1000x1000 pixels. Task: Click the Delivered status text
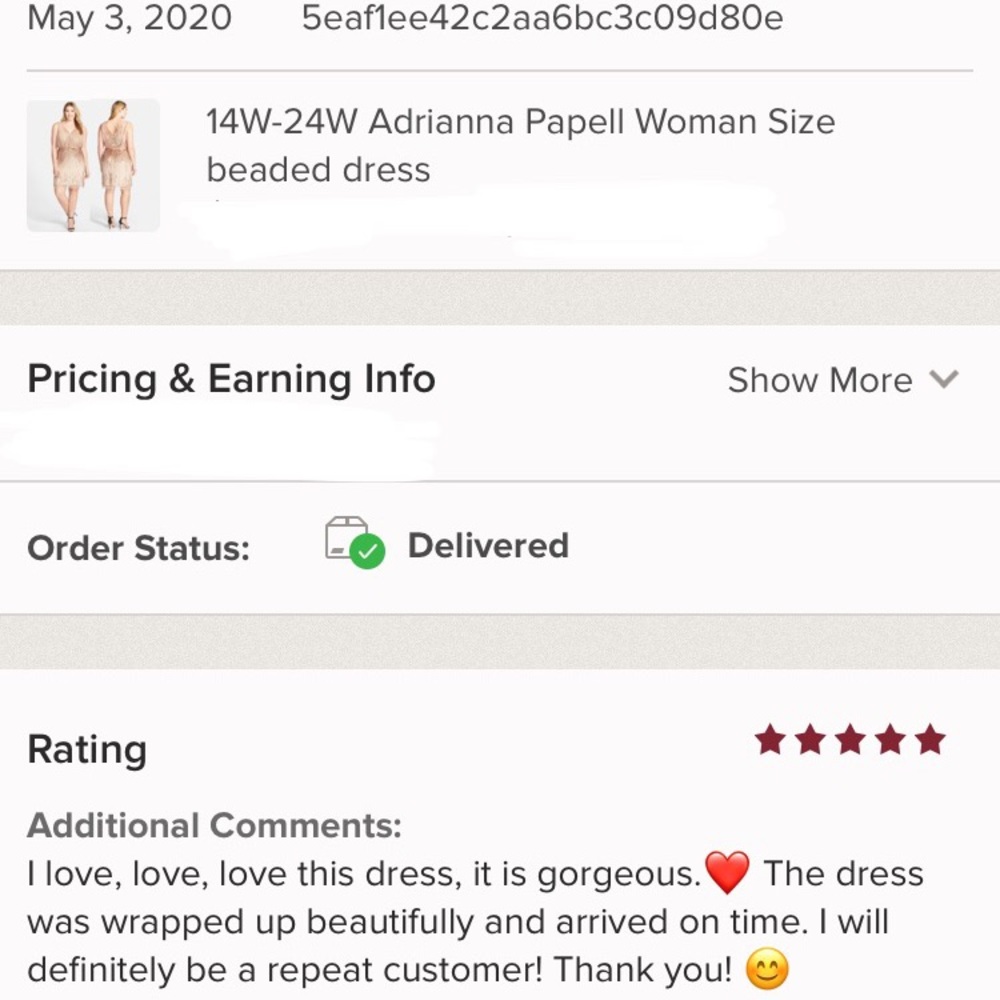488,545
